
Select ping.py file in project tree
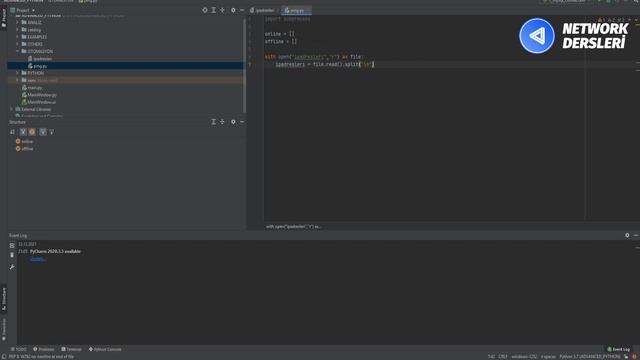pos(37,66)
